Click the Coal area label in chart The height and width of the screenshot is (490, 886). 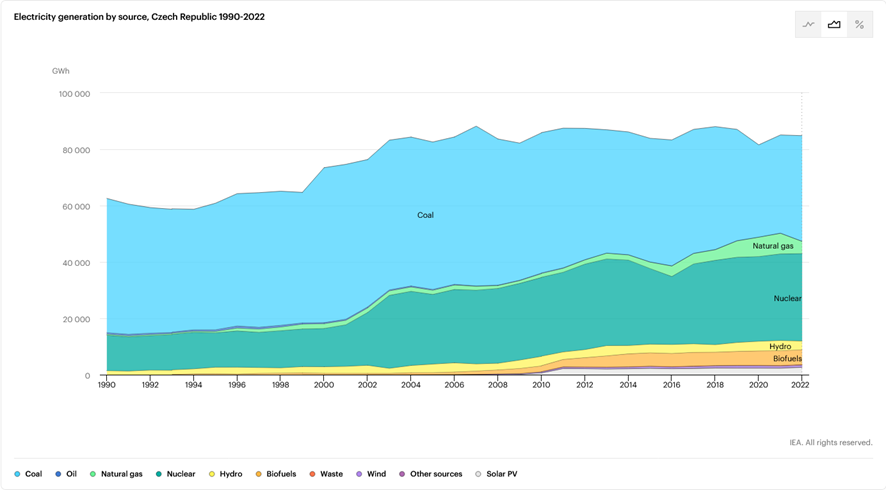click(x=425, y=215)
